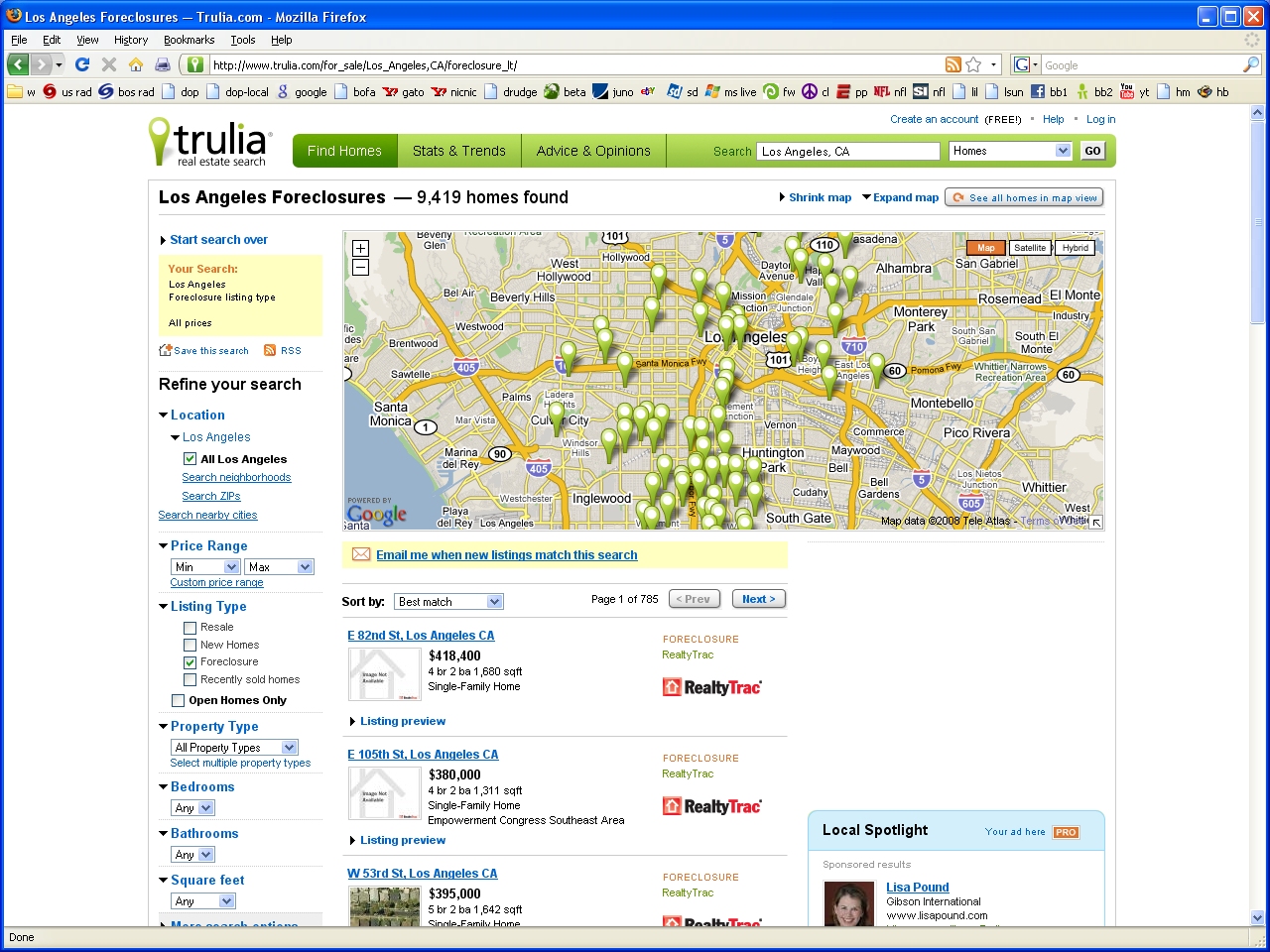The height and width of the screenshot is (952, 1270).
Task: Open the Advice & Opinions tab
Action: point(593,151)
